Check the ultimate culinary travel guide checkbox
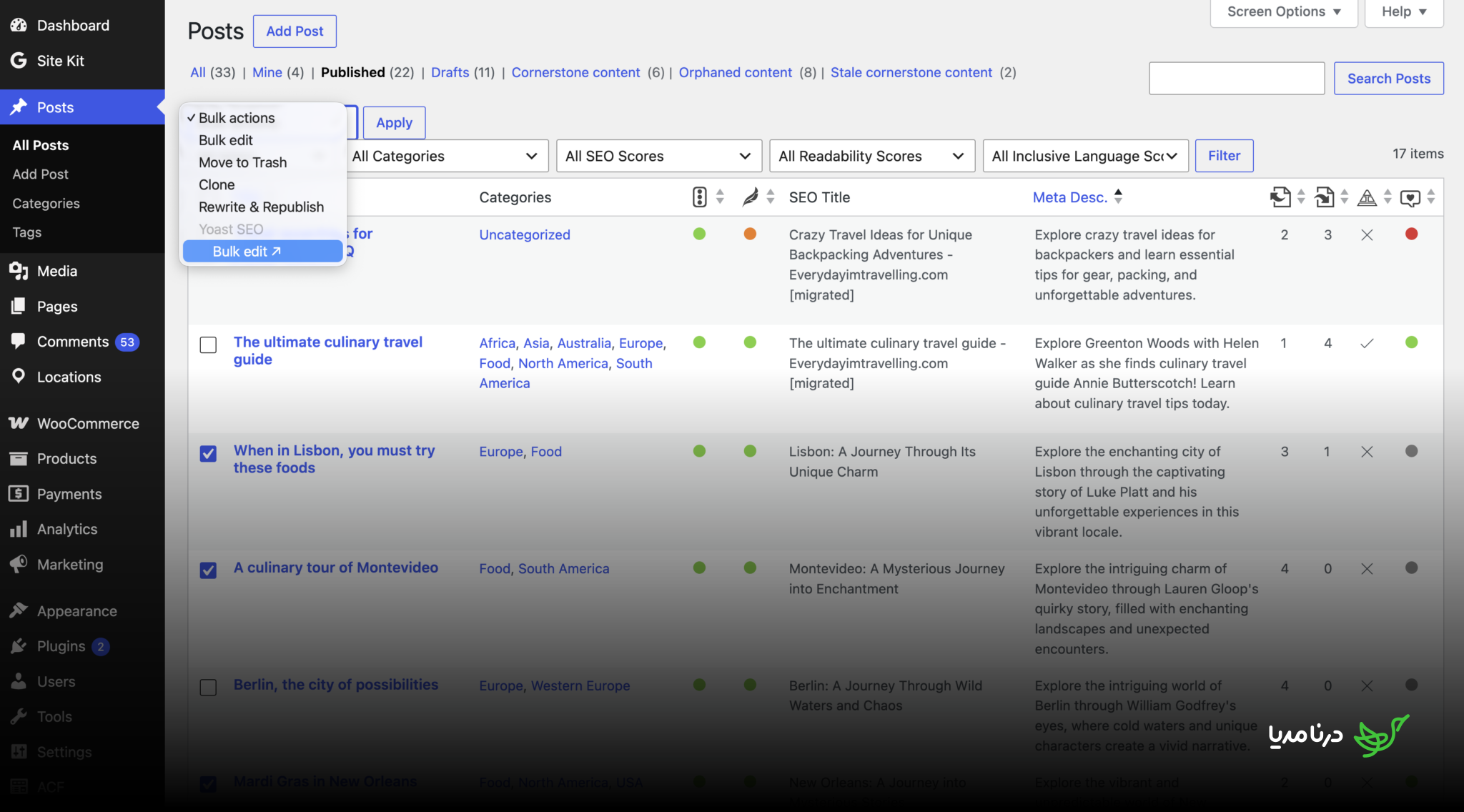Image resolution: width=1464 pixels, height=812 pixels. (x=208, y=345)
